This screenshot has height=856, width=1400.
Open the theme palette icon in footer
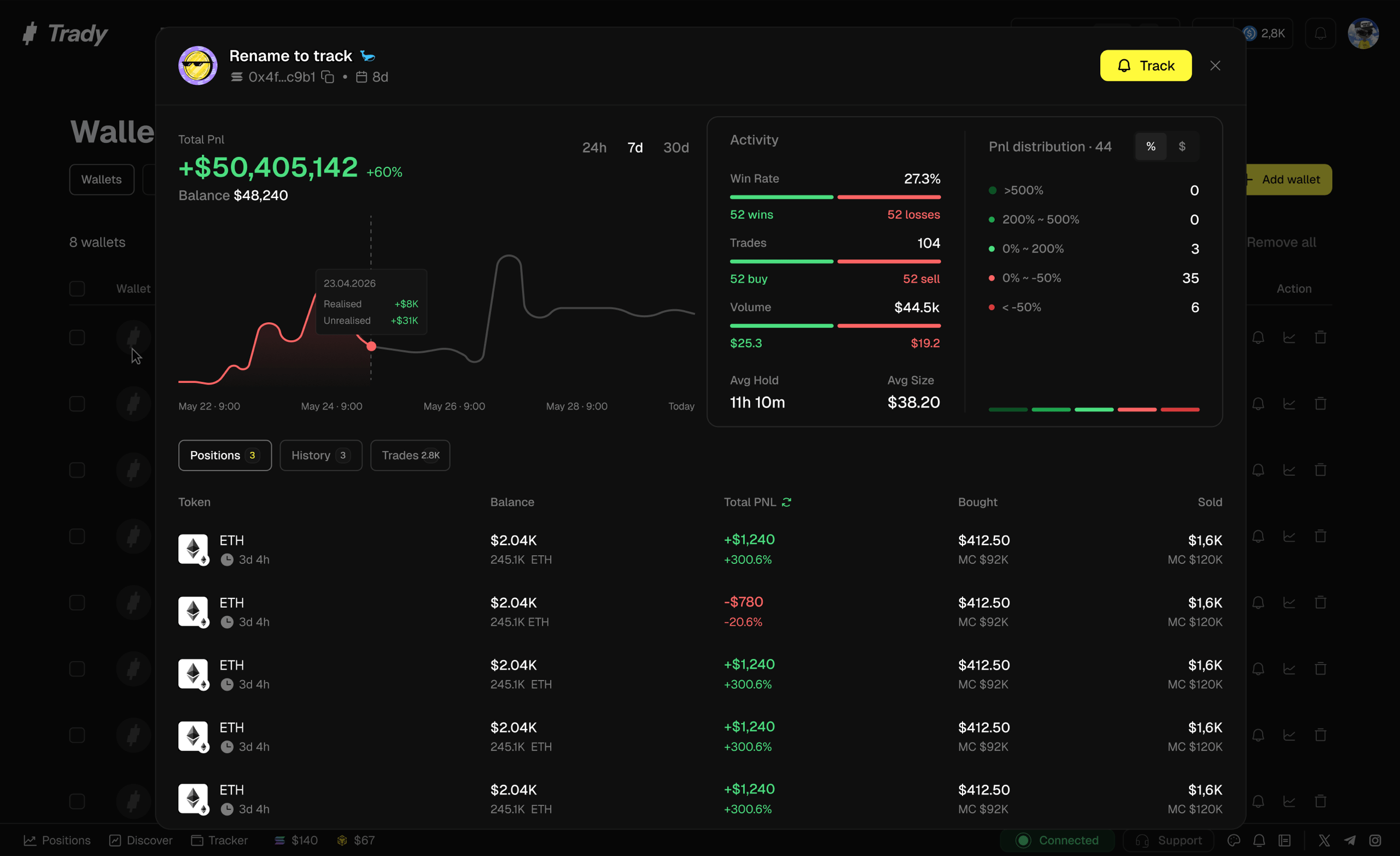click(x=1234, y=840)
